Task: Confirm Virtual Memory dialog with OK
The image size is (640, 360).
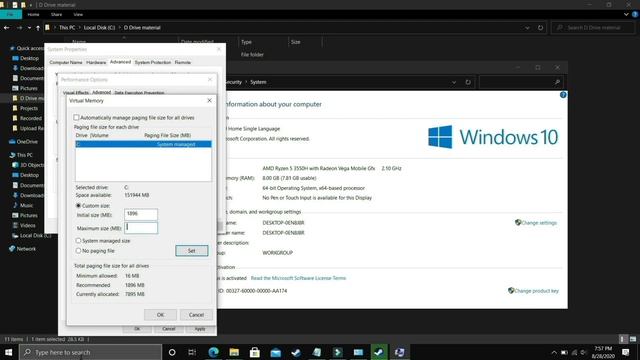Action: pos(160,315)
